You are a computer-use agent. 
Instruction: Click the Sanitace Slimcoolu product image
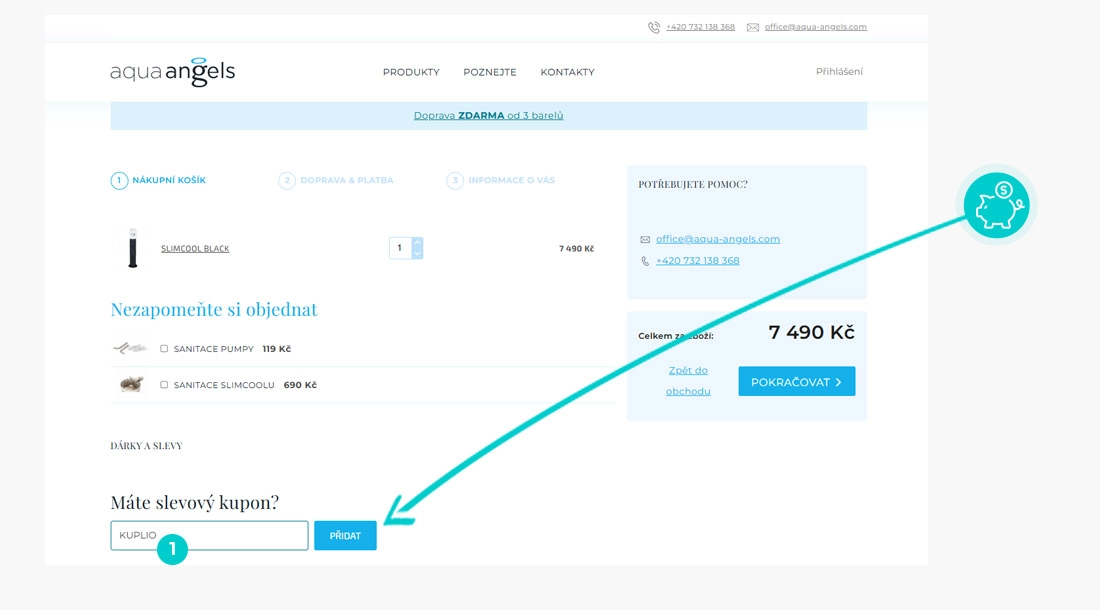(x=131, y=384)
